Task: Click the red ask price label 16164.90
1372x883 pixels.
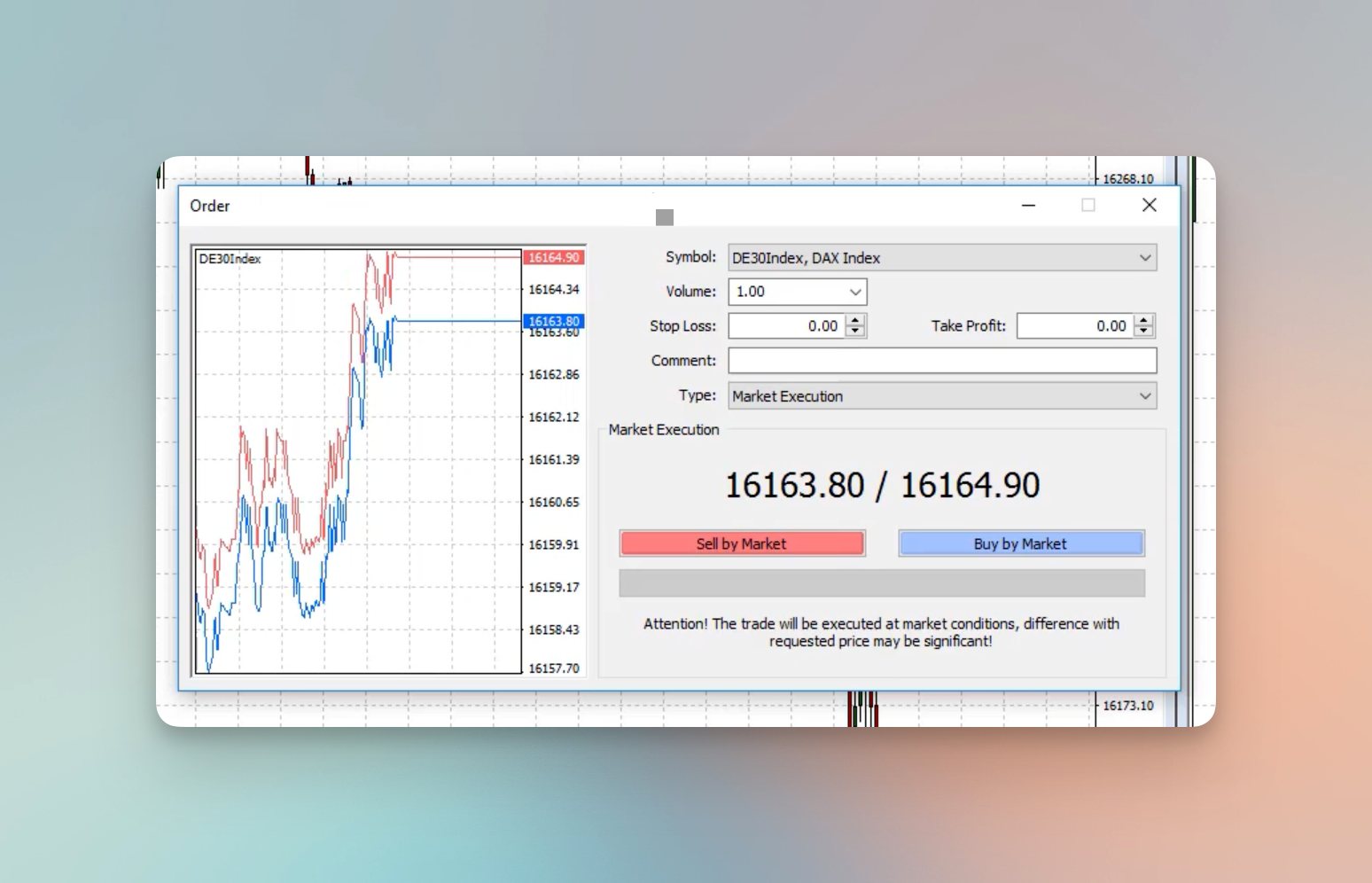Action: 554,258
